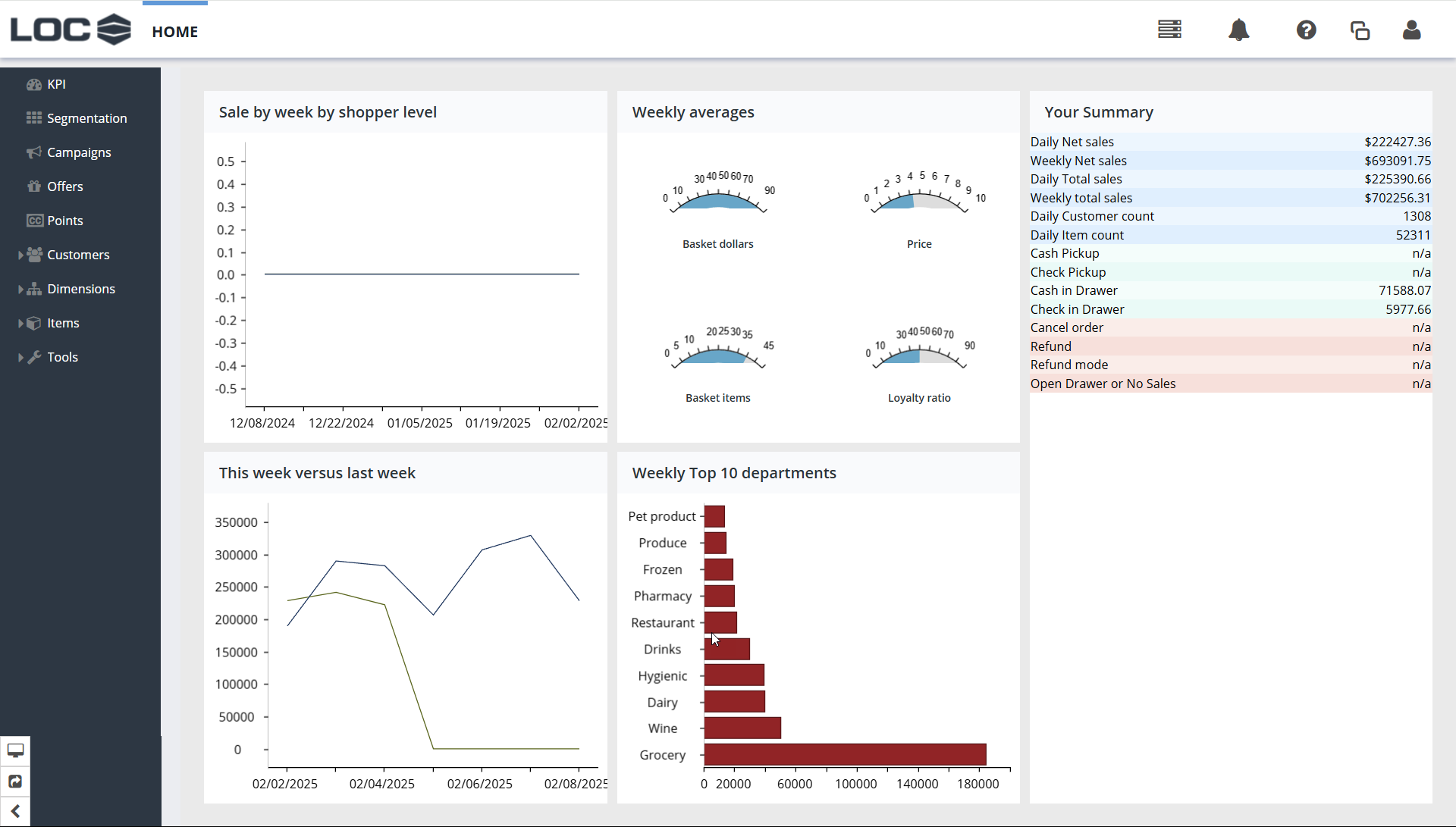Click the Basket dollars gauge
Screen dimensions: 1456x827
tap(717, 201)
